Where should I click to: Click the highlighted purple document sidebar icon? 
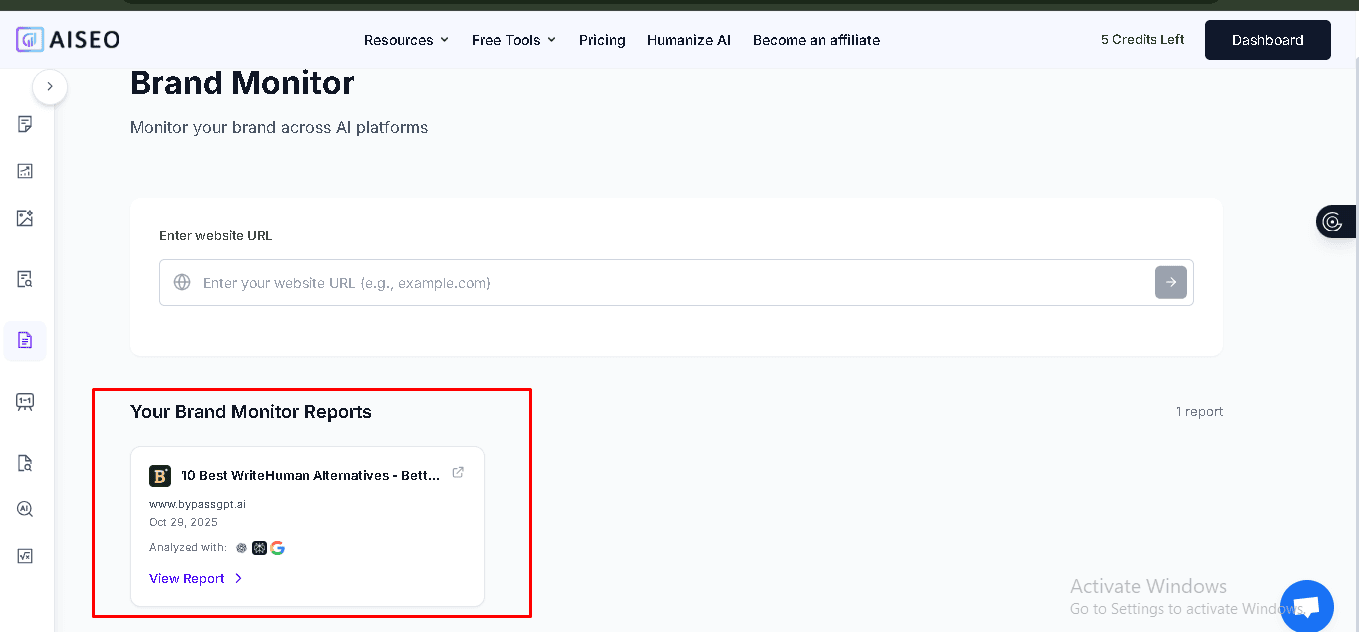click(x=25, y=341)
